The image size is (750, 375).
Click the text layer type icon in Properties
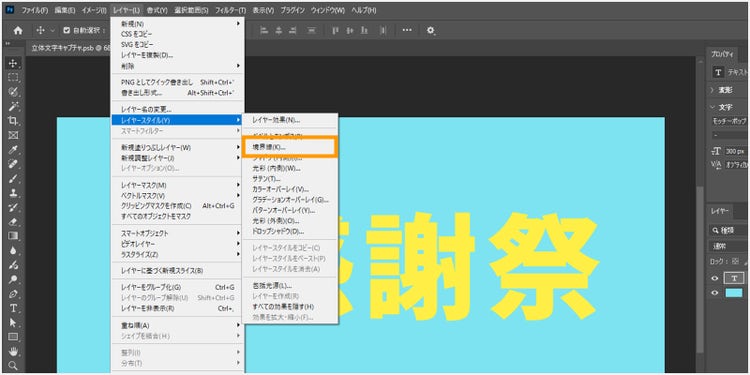click(x=717, y=73)
